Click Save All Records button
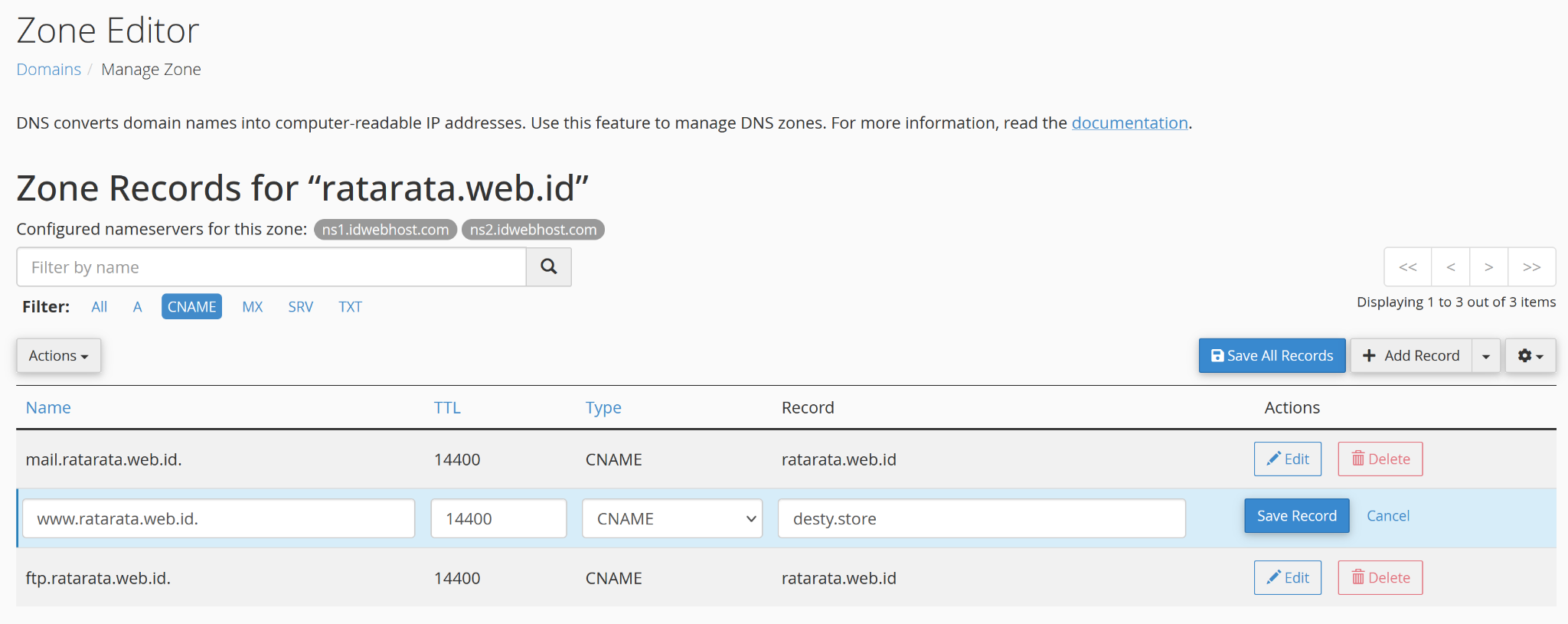Screen dimensions: 1568x624 pyautogui.click(x=1272, y=356)
